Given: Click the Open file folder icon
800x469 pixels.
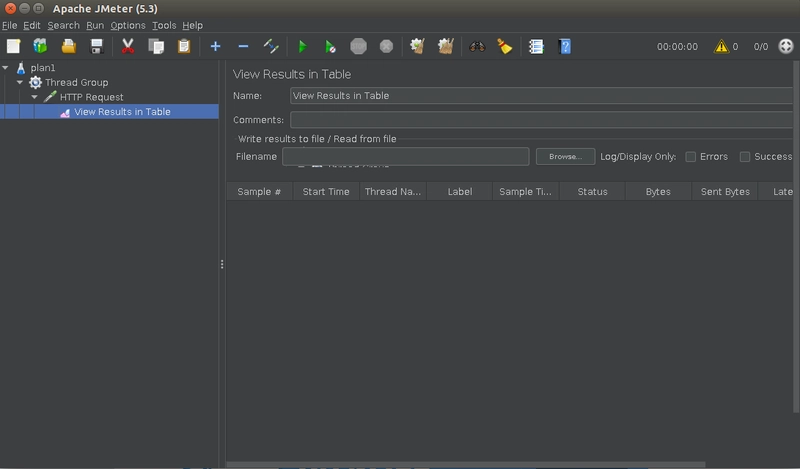Looking at the screenshot, I should tap(68, 46).
